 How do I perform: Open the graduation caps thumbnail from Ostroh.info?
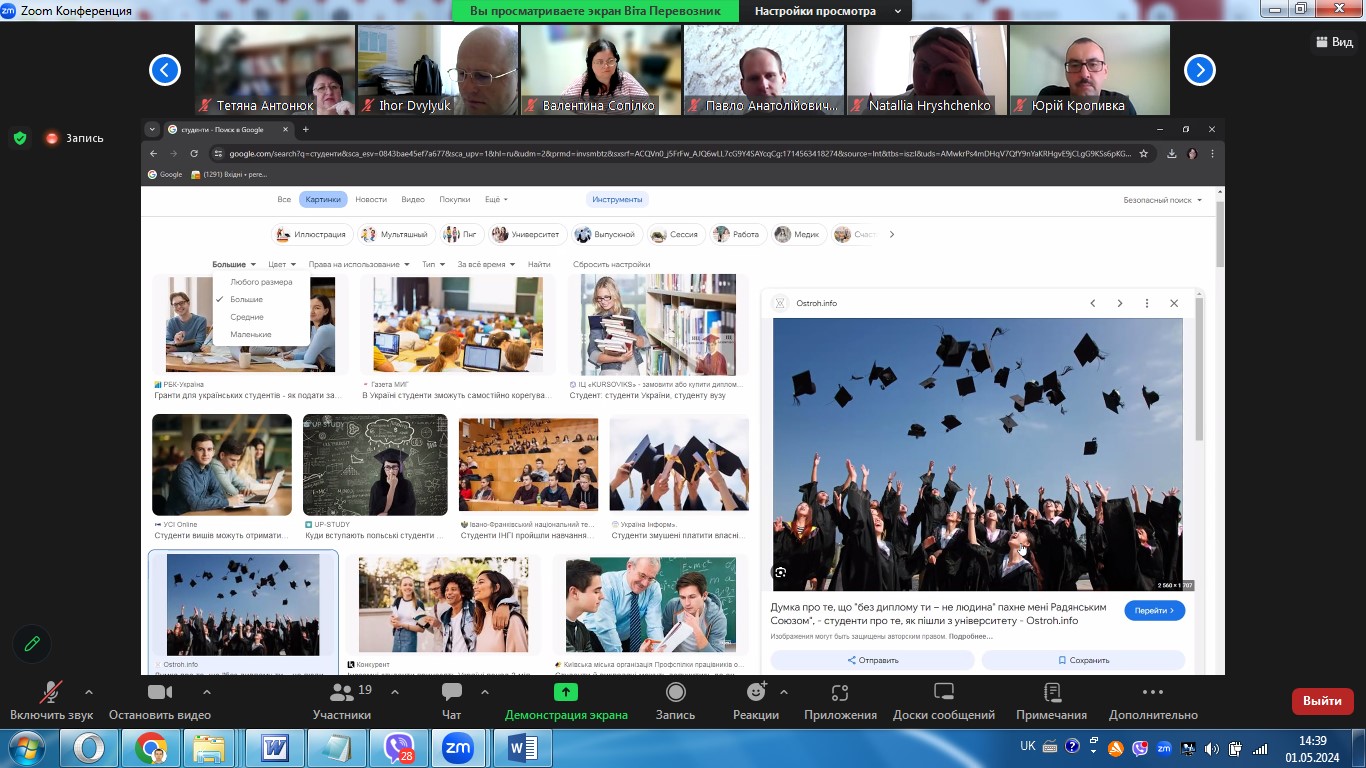click(243, 604)
